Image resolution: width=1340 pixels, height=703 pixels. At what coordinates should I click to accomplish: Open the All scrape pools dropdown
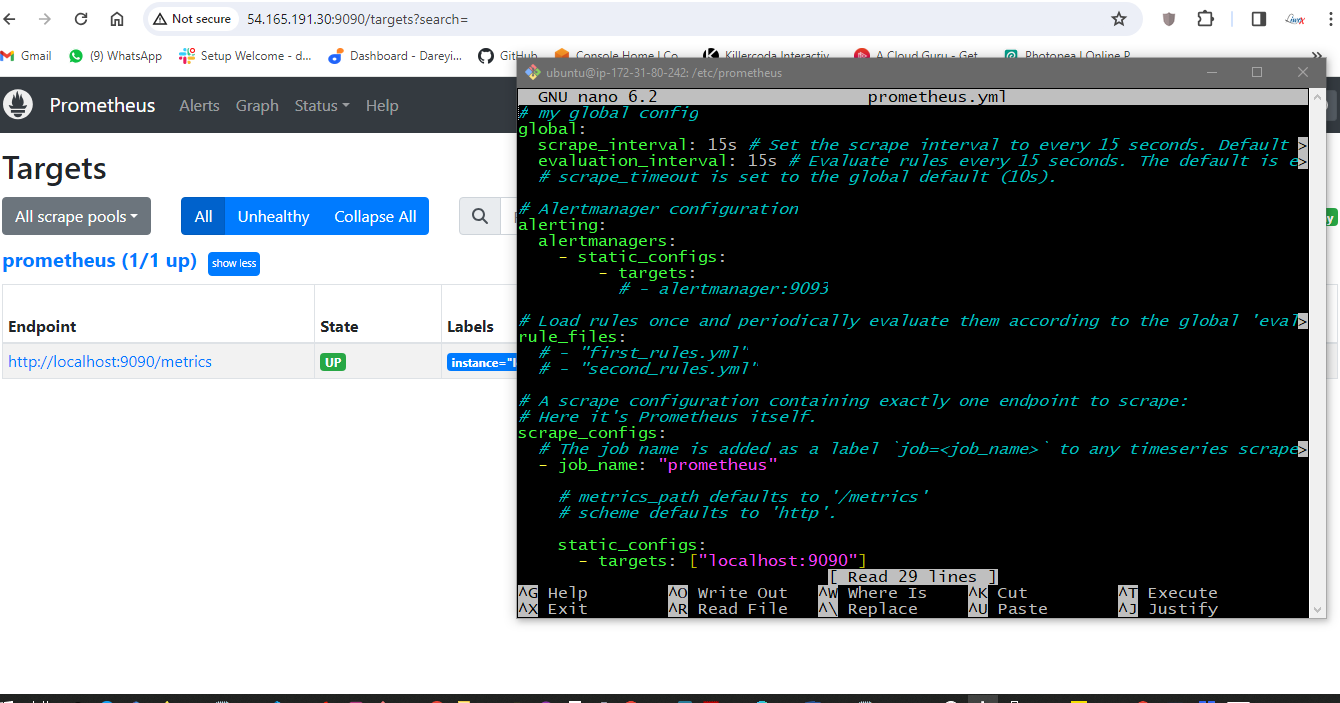coord(76,216)
